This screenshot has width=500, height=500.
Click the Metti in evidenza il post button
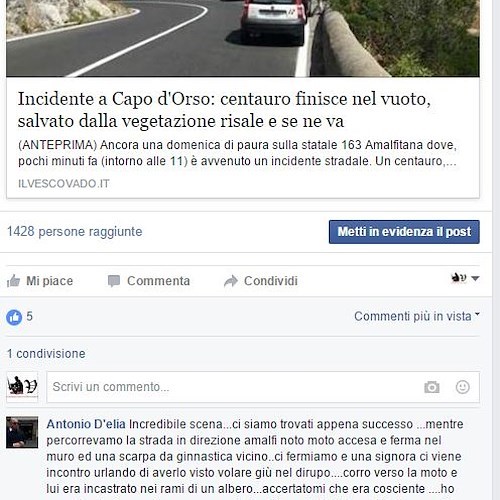[404, 232]
